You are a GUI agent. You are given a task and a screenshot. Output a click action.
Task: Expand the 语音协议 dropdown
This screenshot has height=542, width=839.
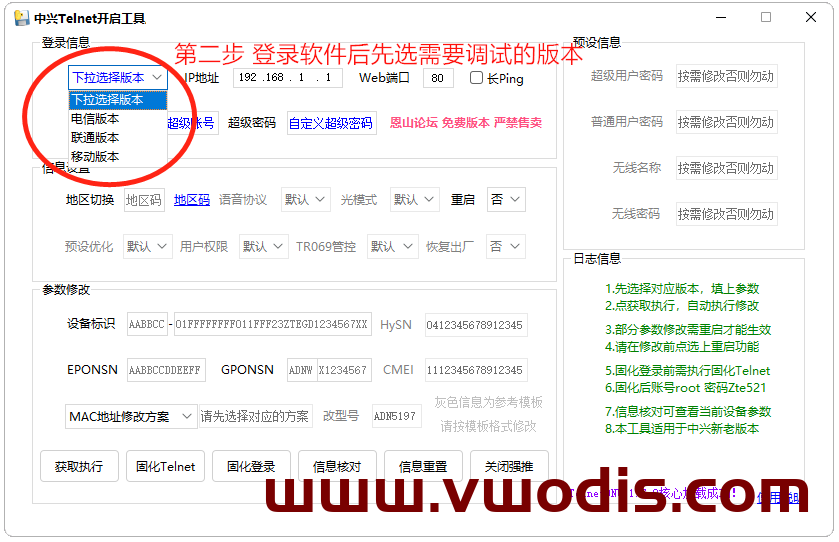306,200
